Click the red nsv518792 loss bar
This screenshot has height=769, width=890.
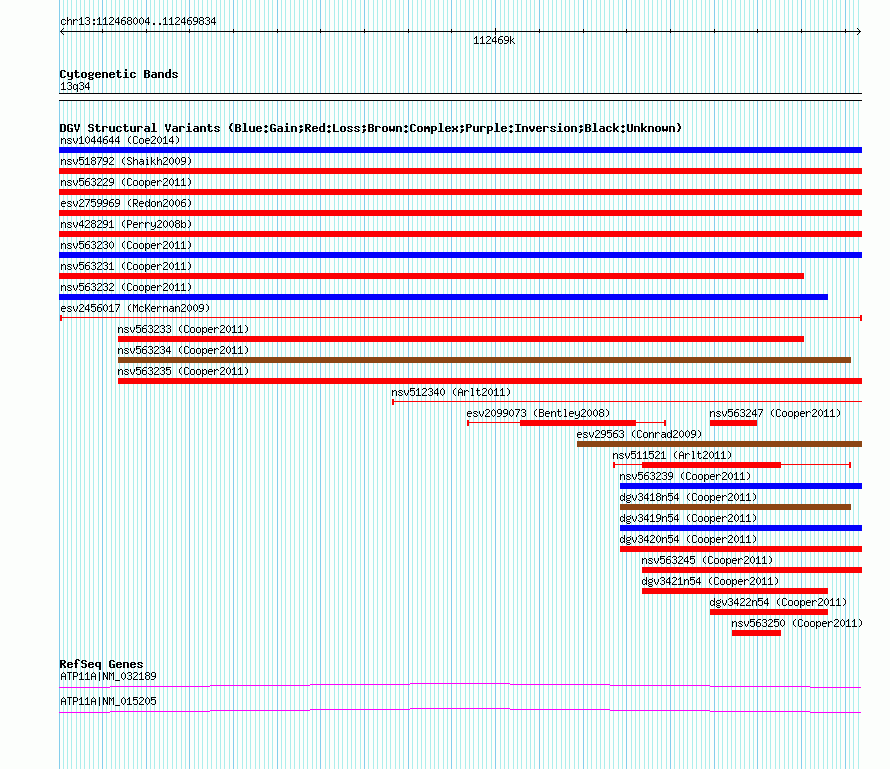click(460, 171)
